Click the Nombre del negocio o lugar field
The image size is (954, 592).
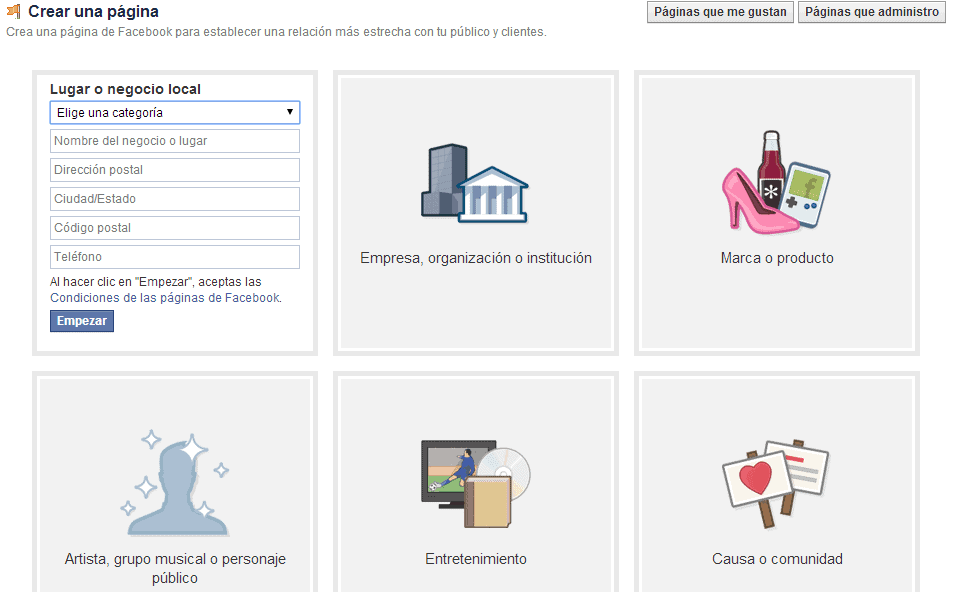[x=175, y=141]
